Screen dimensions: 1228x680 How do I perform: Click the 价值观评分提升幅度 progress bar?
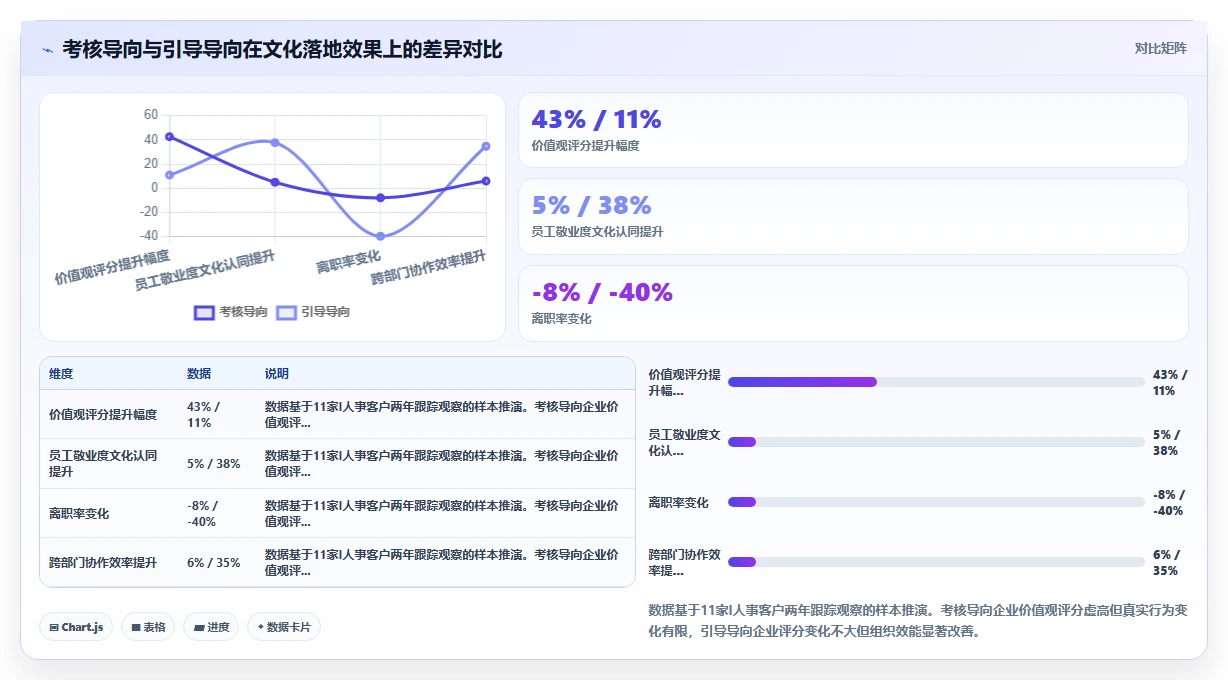click(936, 382)
